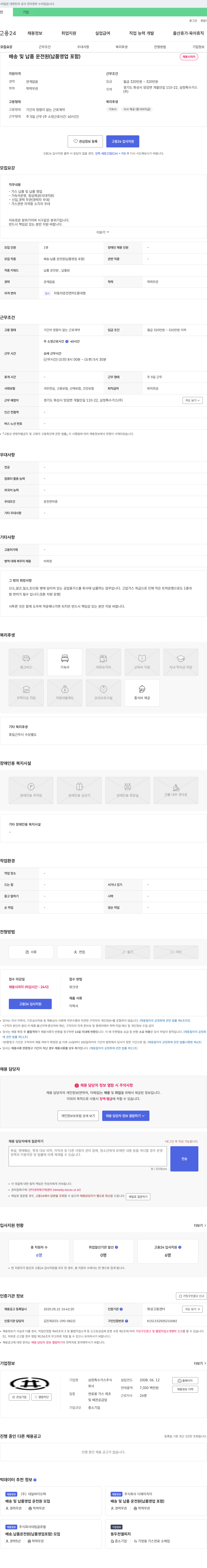
Task: Click the 교육비 지원 welfare icon
Action: click(x=142, y=662)
